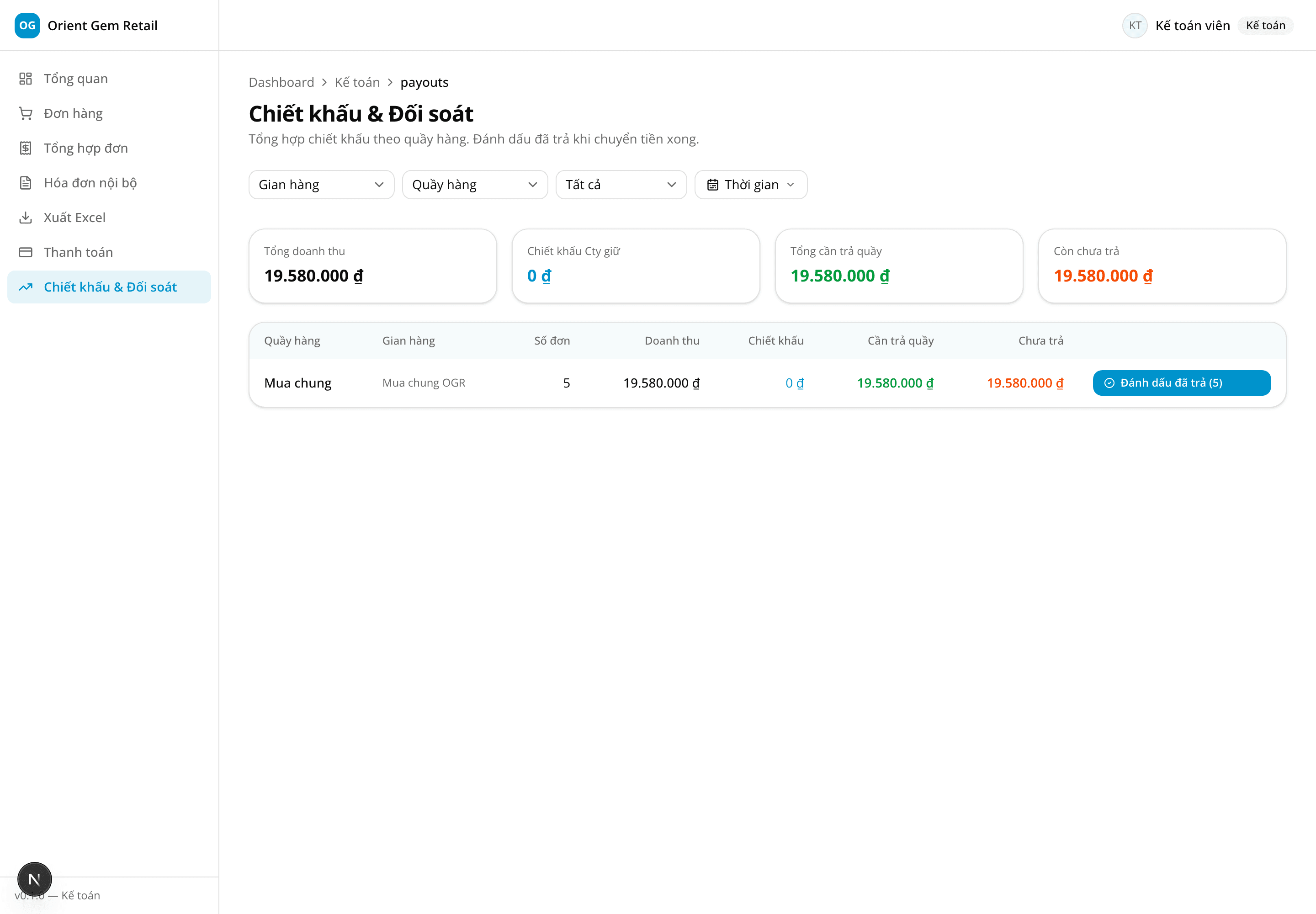Screen dimensions: 1316x914
Task: Click the Tổng doanh thu summary card
Action: pyautogui.click(x=373, y=266)
